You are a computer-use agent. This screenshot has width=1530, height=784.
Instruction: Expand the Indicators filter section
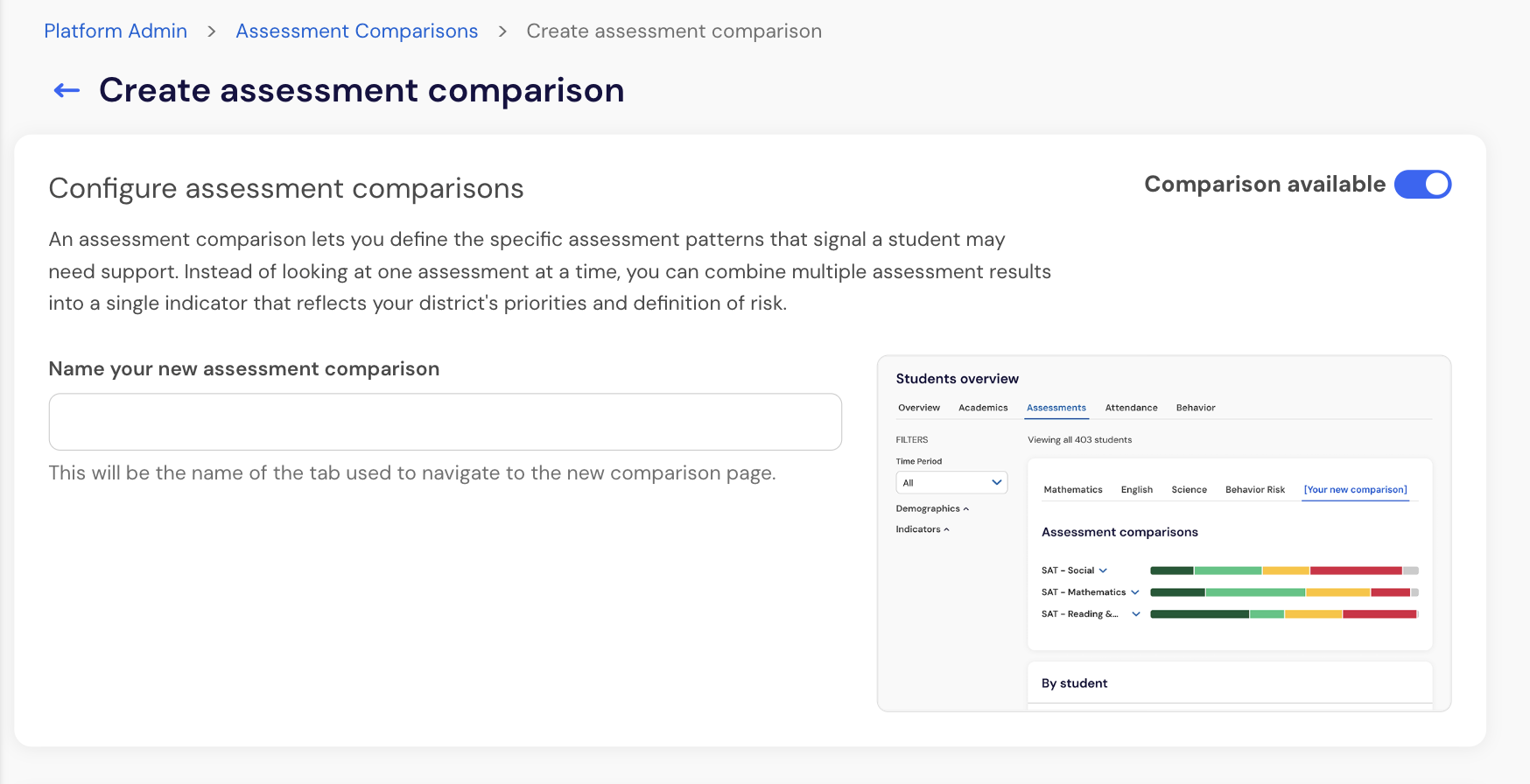pyautogui.click(x=923, y=529)
